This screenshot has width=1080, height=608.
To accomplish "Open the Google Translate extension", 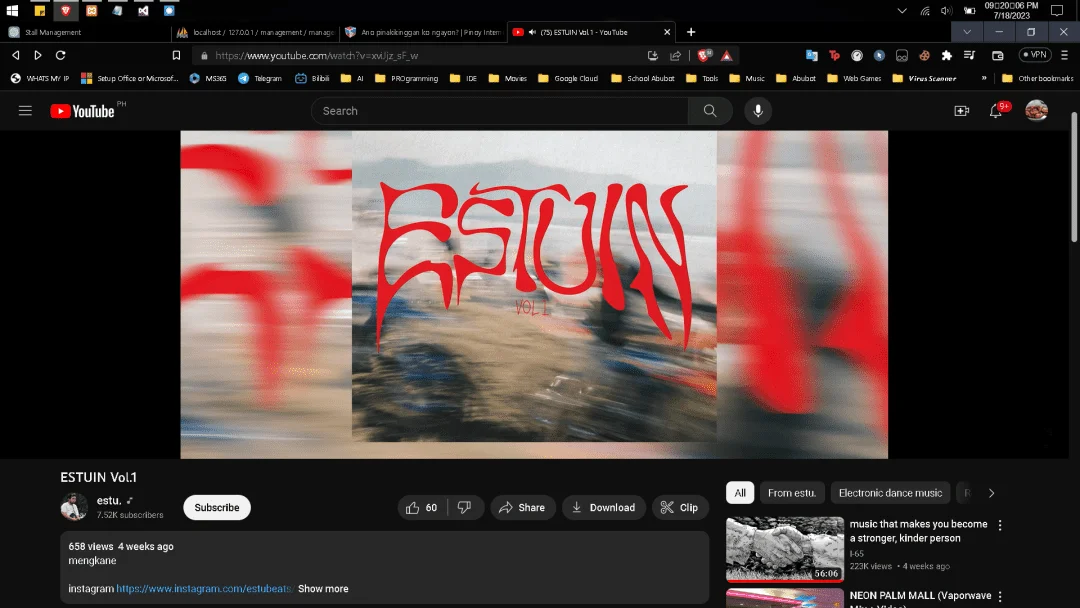I will tap(811, 55).
